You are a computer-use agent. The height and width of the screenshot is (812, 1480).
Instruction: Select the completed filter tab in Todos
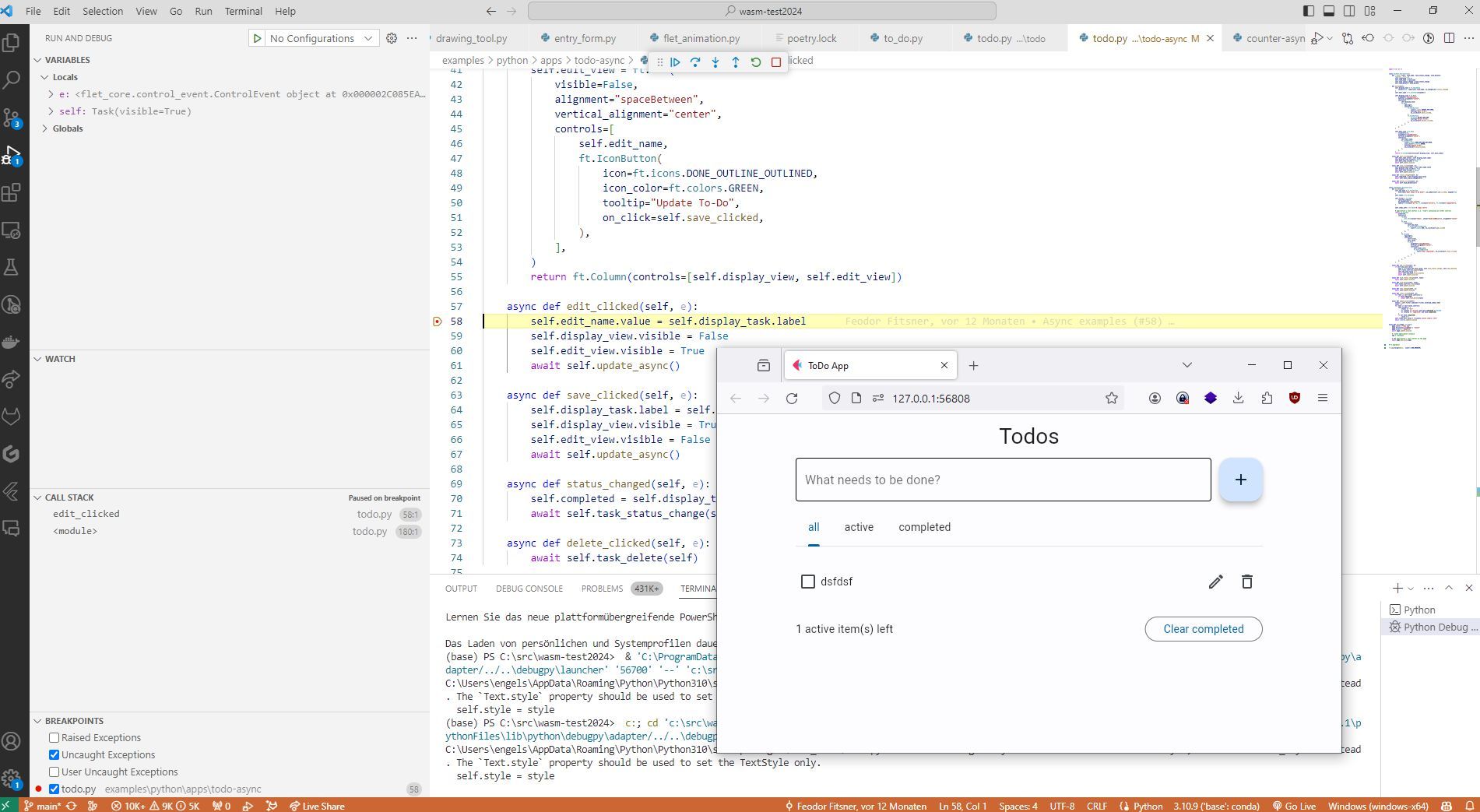click(924, 527)
